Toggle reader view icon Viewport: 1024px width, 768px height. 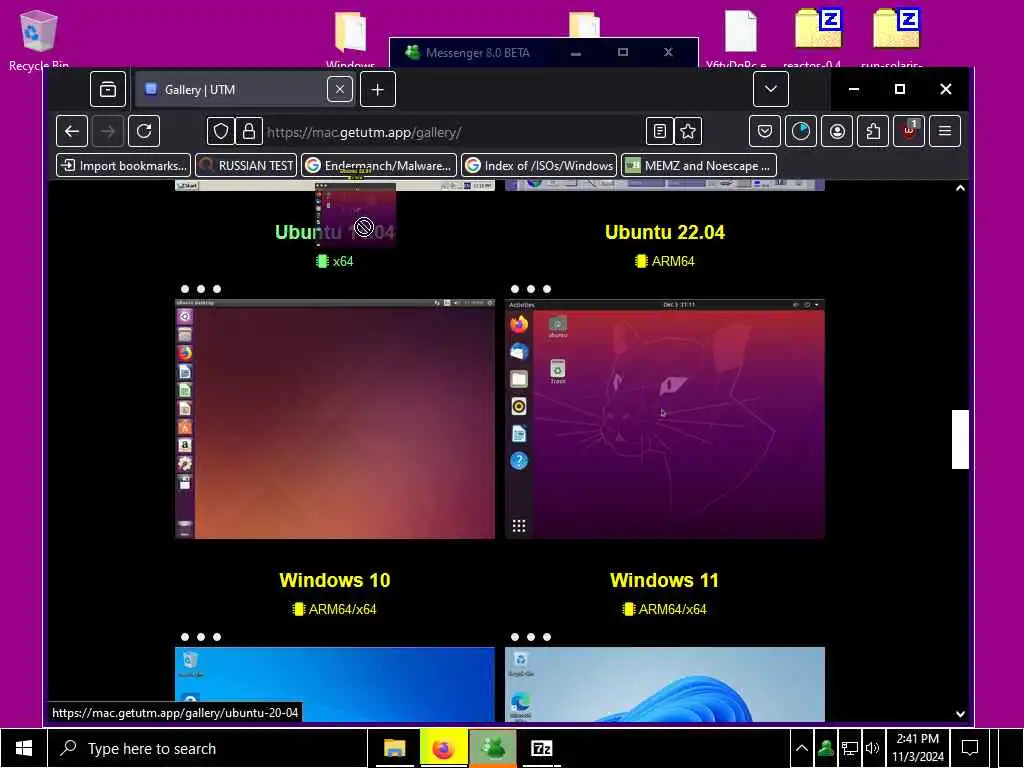660,132
